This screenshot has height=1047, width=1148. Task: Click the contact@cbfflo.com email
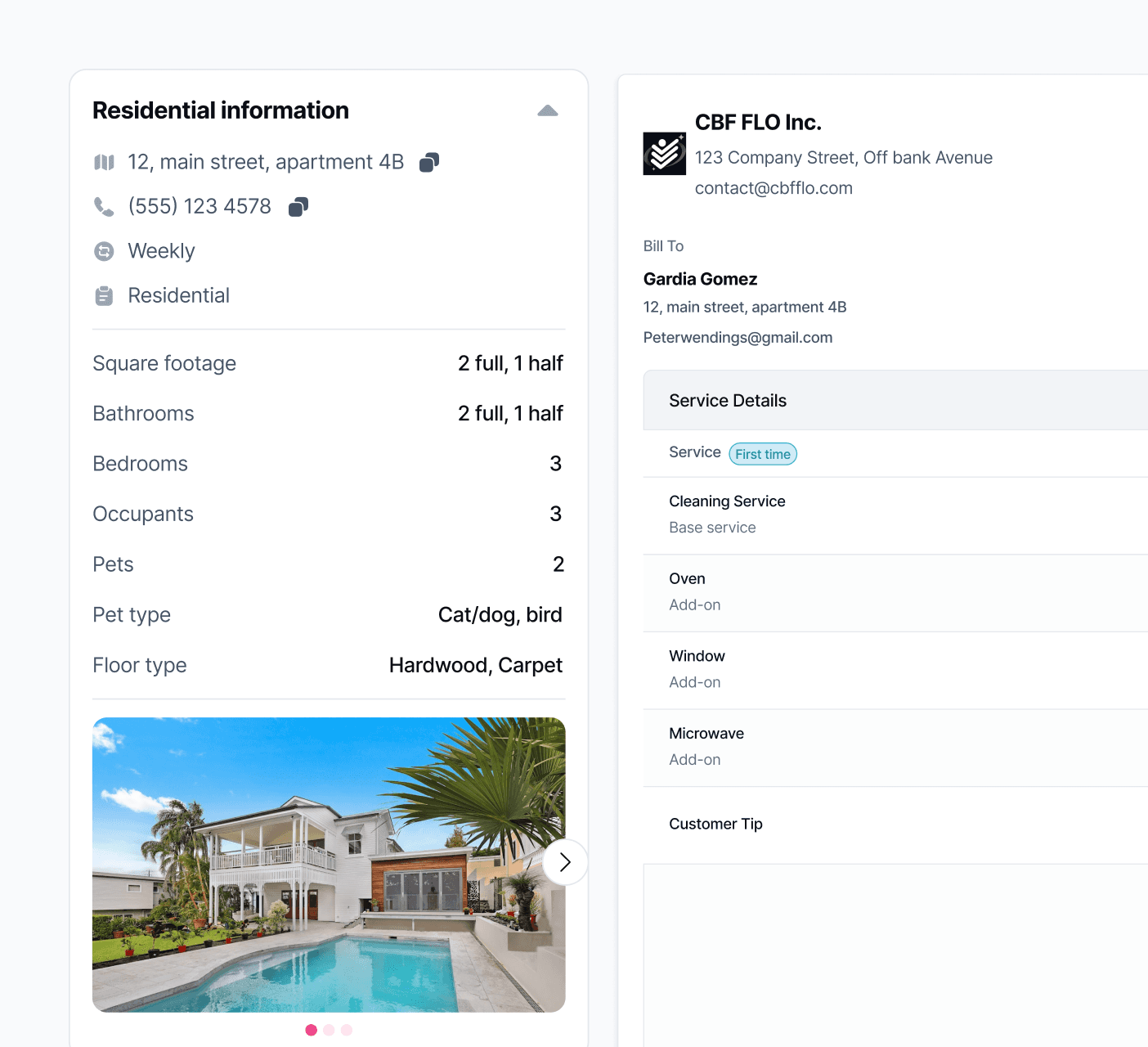pyautogui.click(x=774, y=188)
